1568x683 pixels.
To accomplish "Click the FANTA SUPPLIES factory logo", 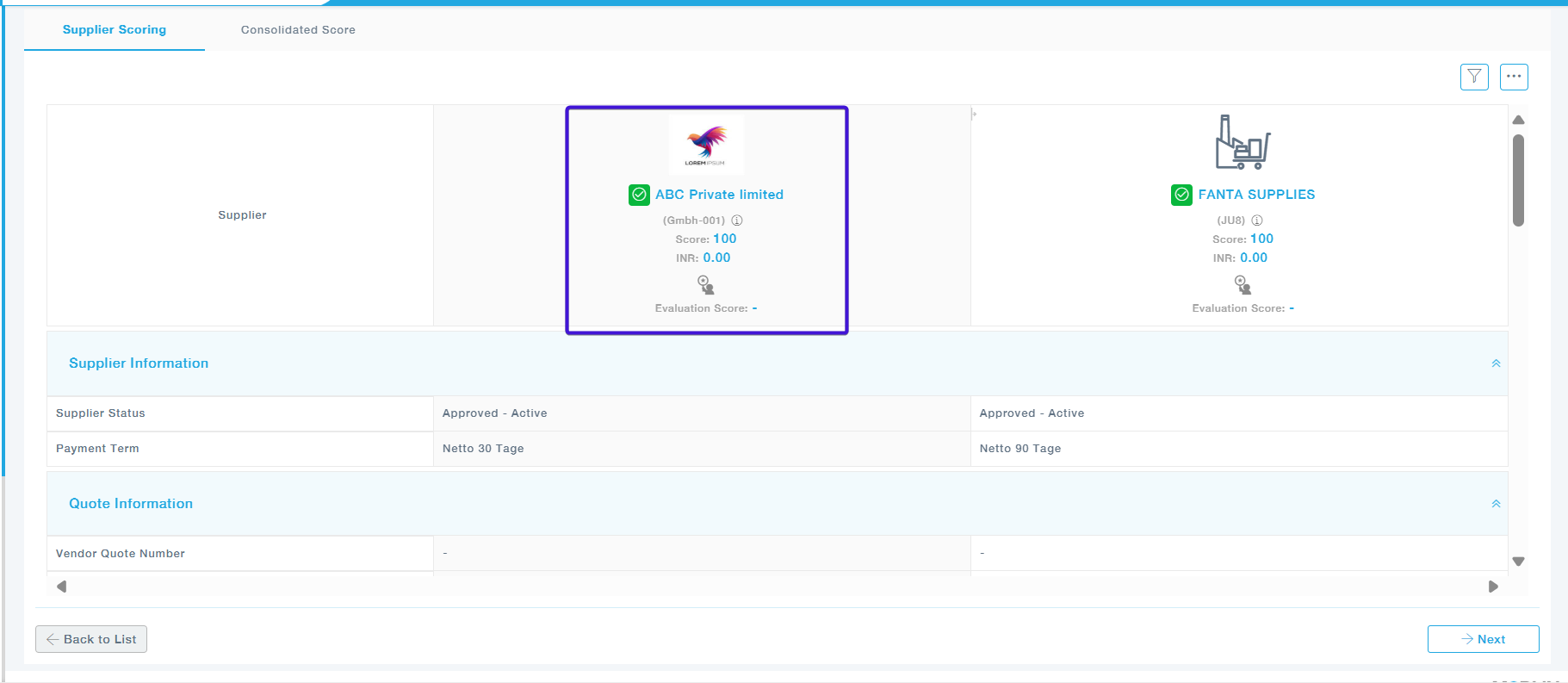I will tap(1243, 142).
